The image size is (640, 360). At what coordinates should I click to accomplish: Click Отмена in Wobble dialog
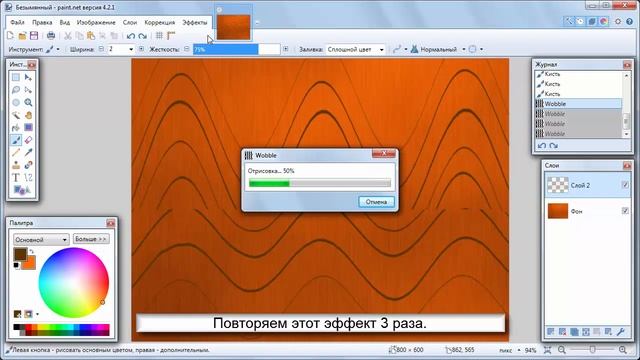click(376, 202)
